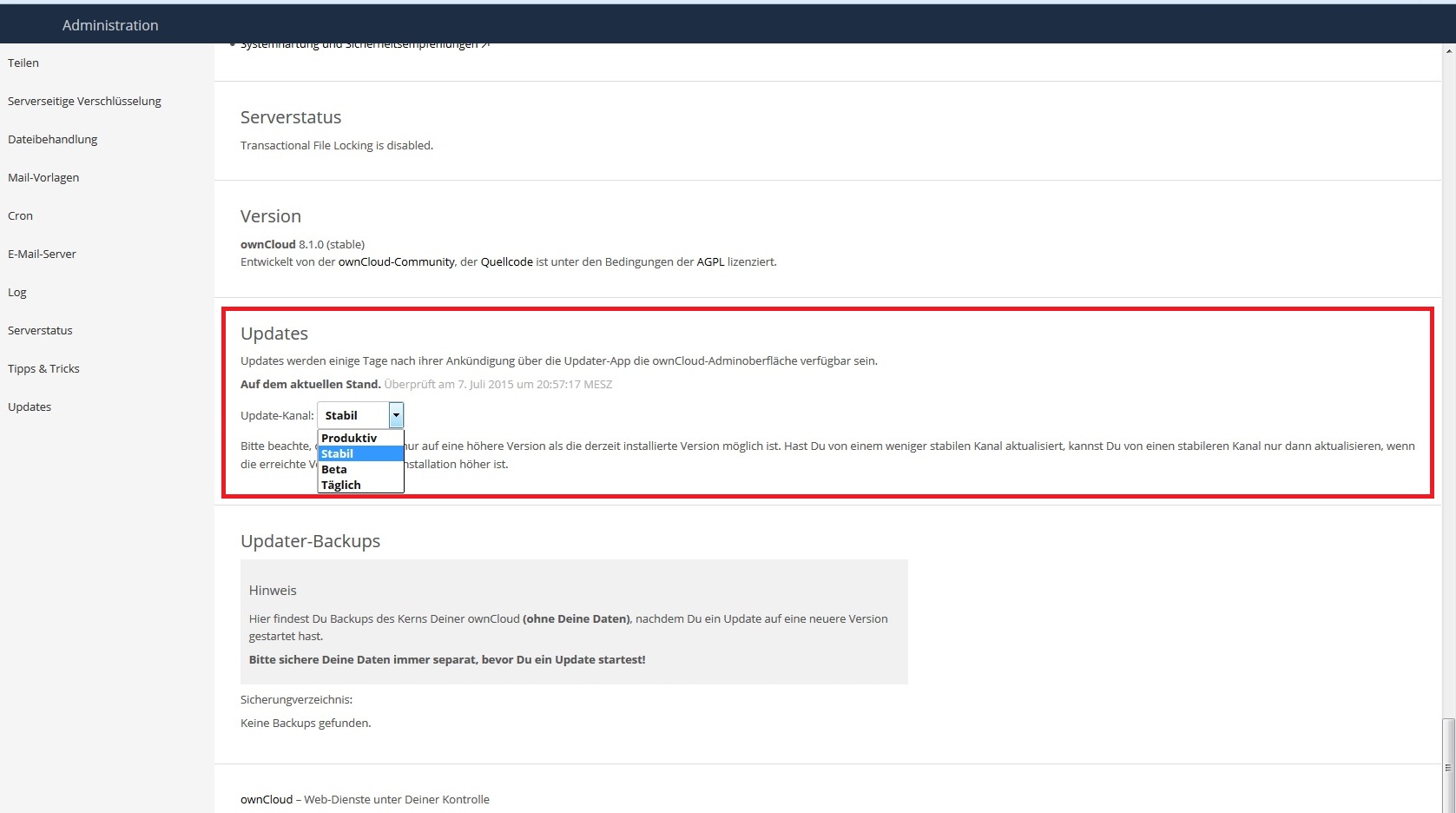Go to Serverstatus sidebar entry
1456x813 pixels.
click(40, 330)
